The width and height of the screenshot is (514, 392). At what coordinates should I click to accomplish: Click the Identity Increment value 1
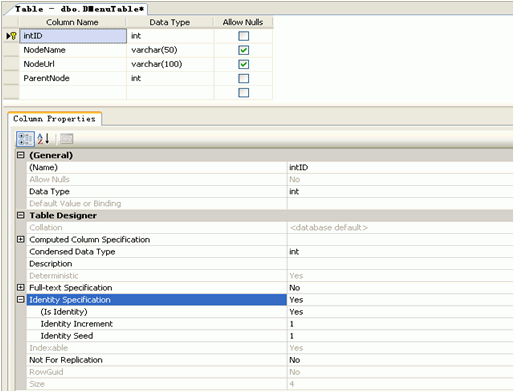pos(400,323)
